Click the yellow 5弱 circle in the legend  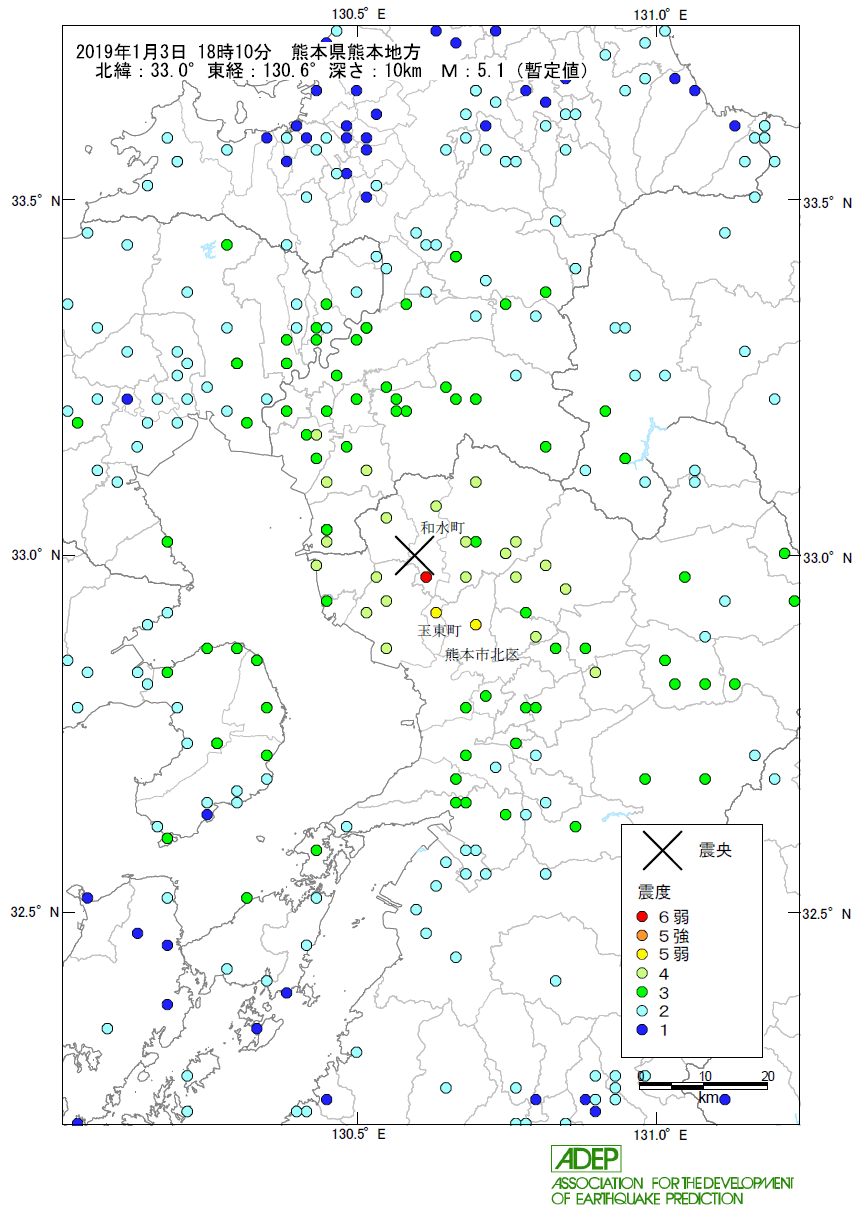pos(642,954)
